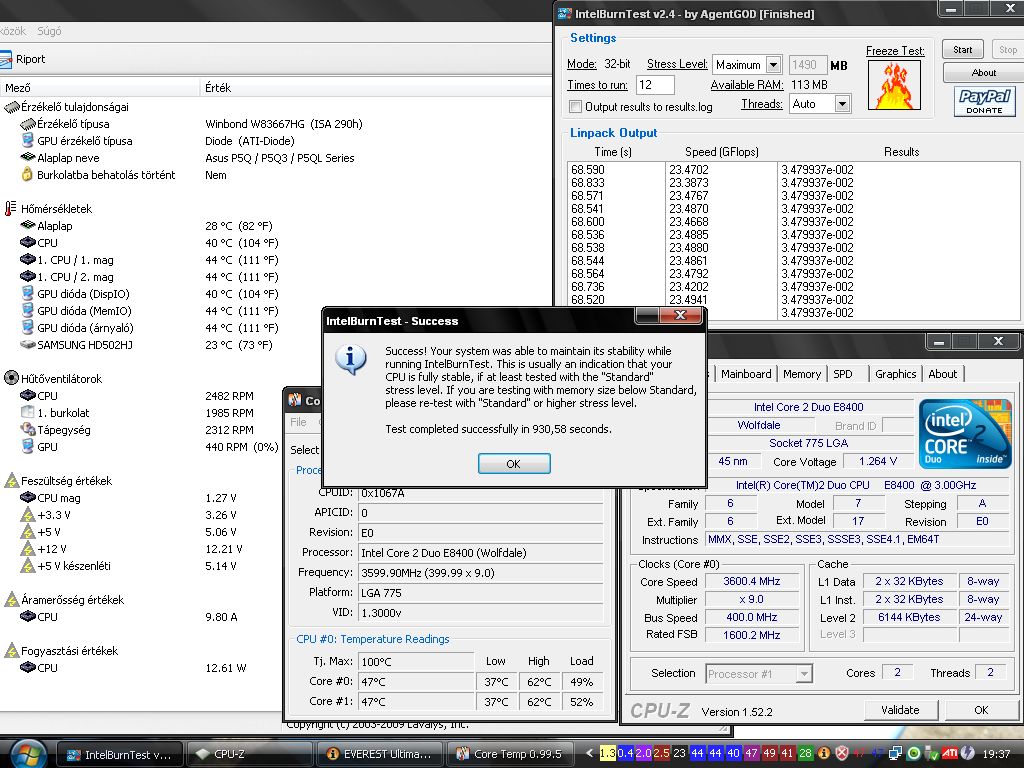The height and width of the screenshot is (768, 1024).
Task: Click the Intel Core 2 Duo logo in CPU-Z
Action: click(965, 434)
